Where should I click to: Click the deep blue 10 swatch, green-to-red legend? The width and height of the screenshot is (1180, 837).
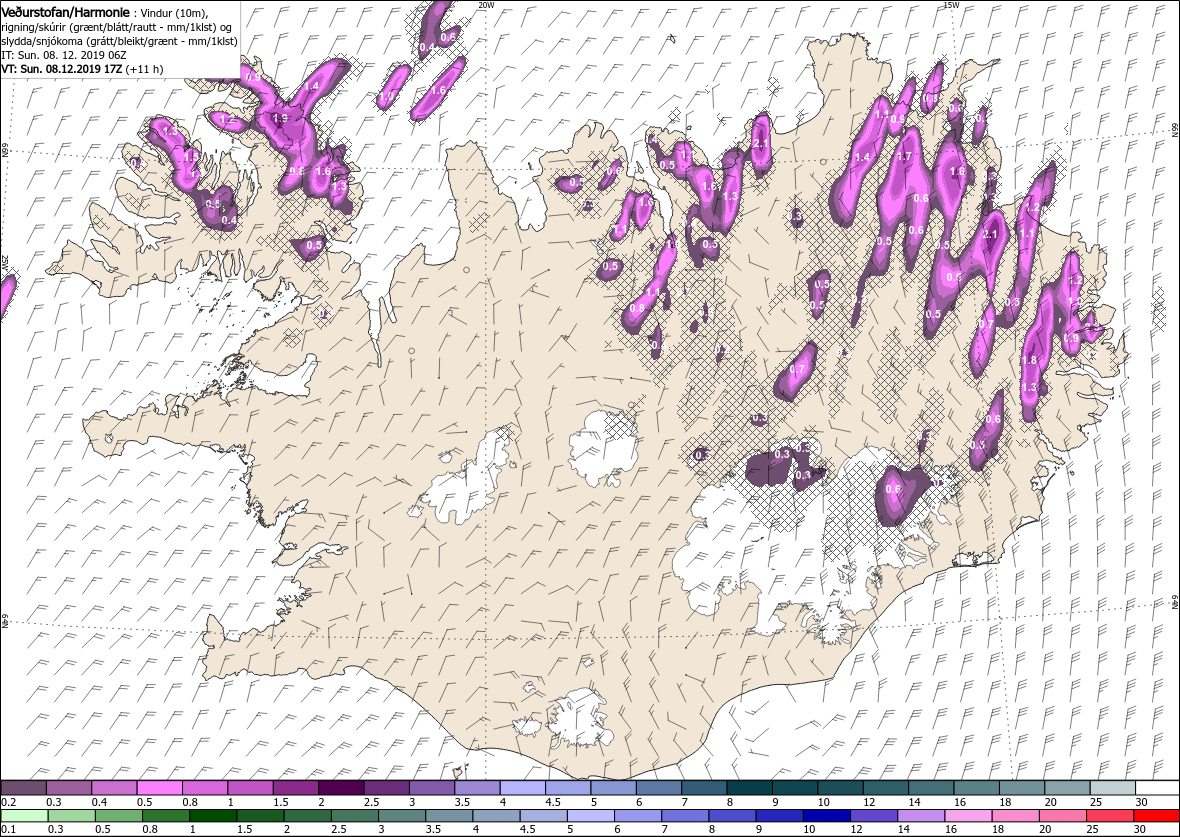coord(826,816)
